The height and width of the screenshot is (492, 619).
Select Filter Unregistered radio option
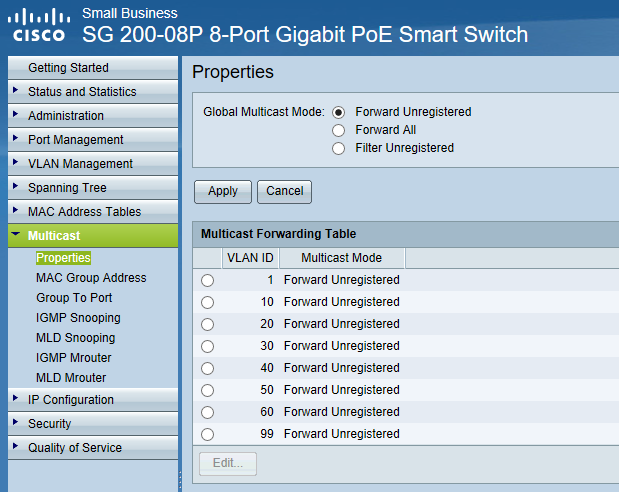click(x=338, y=148)
